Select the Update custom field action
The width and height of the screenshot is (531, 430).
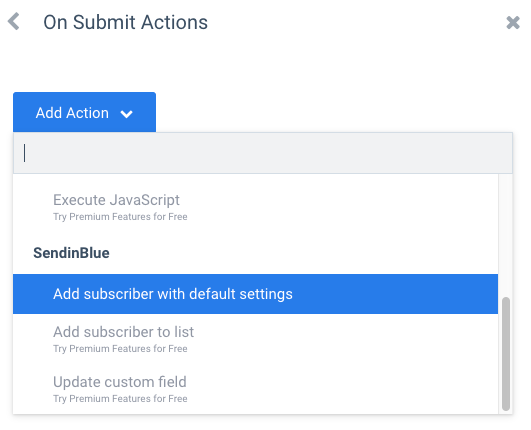click(x=120, y=382)
